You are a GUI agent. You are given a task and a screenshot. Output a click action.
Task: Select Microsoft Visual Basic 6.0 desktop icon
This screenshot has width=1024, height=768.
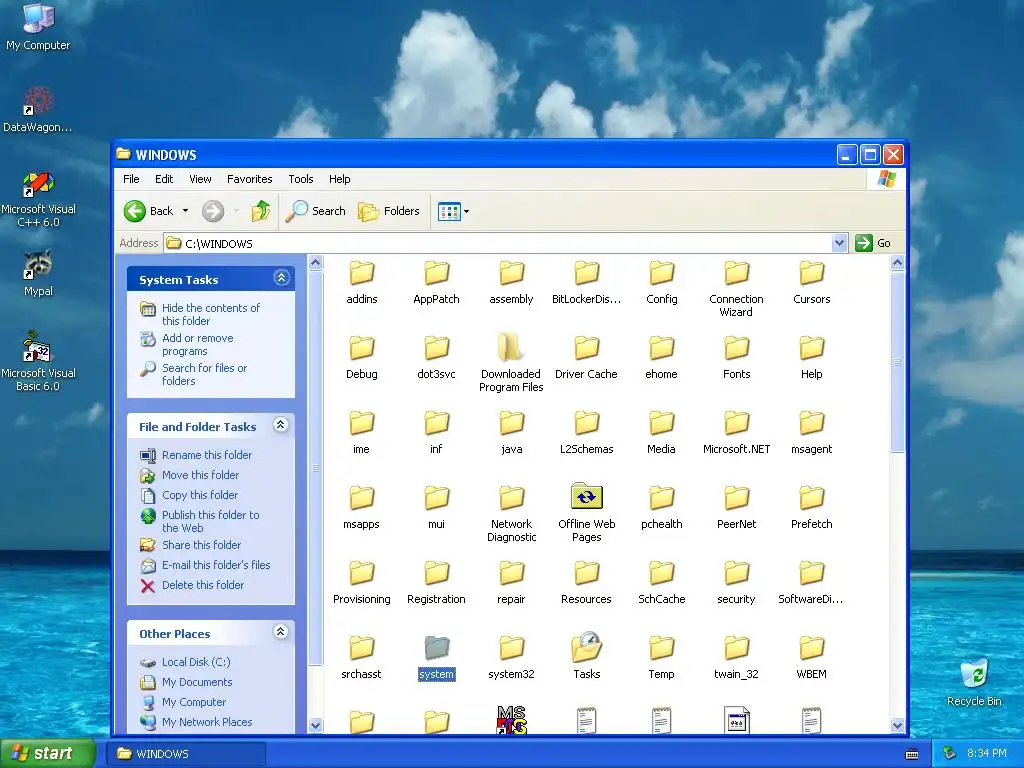coord(39,361)
